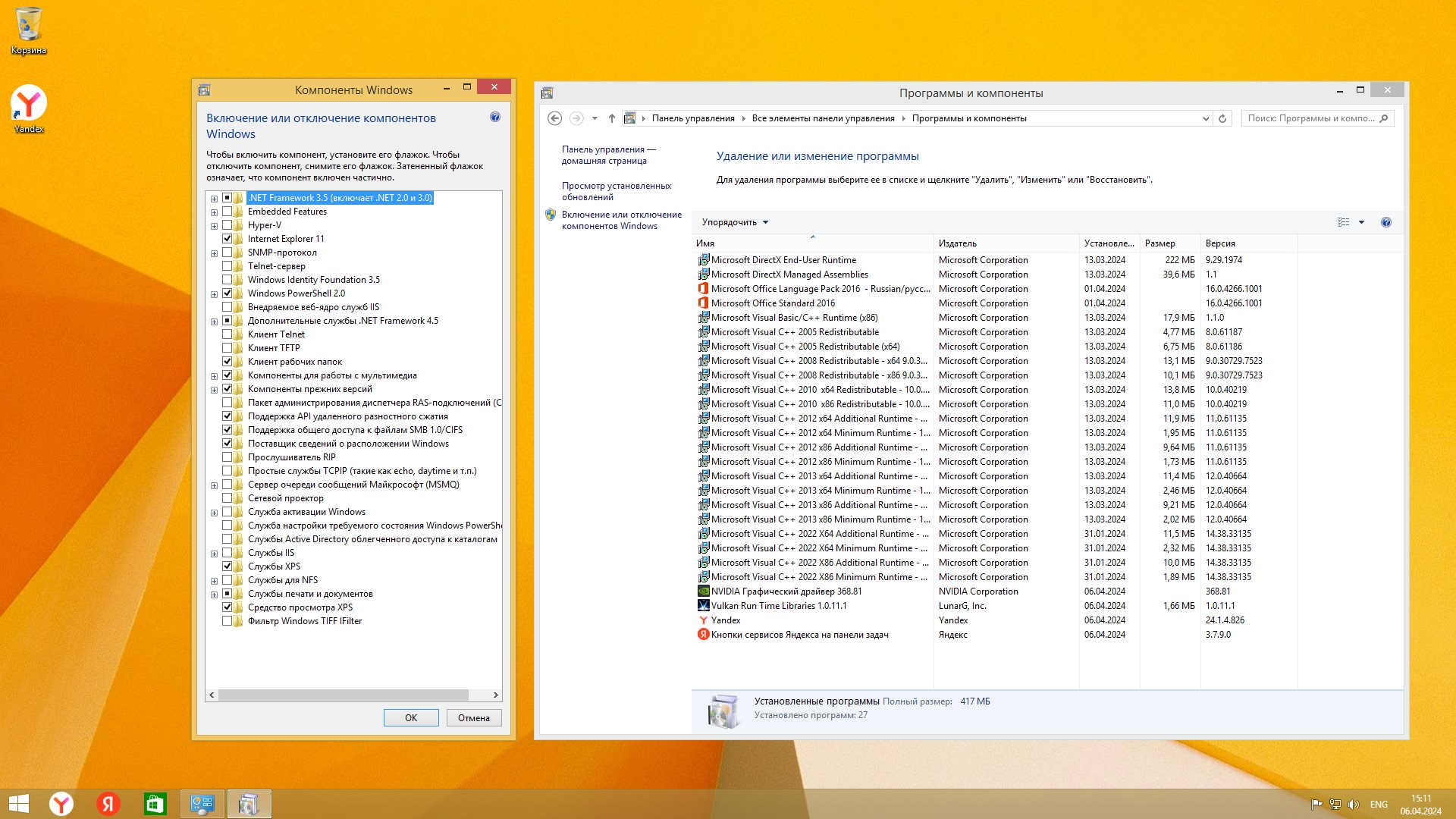
Task: Click the Back navigation arrow
Action: click(x=554, y=118)
